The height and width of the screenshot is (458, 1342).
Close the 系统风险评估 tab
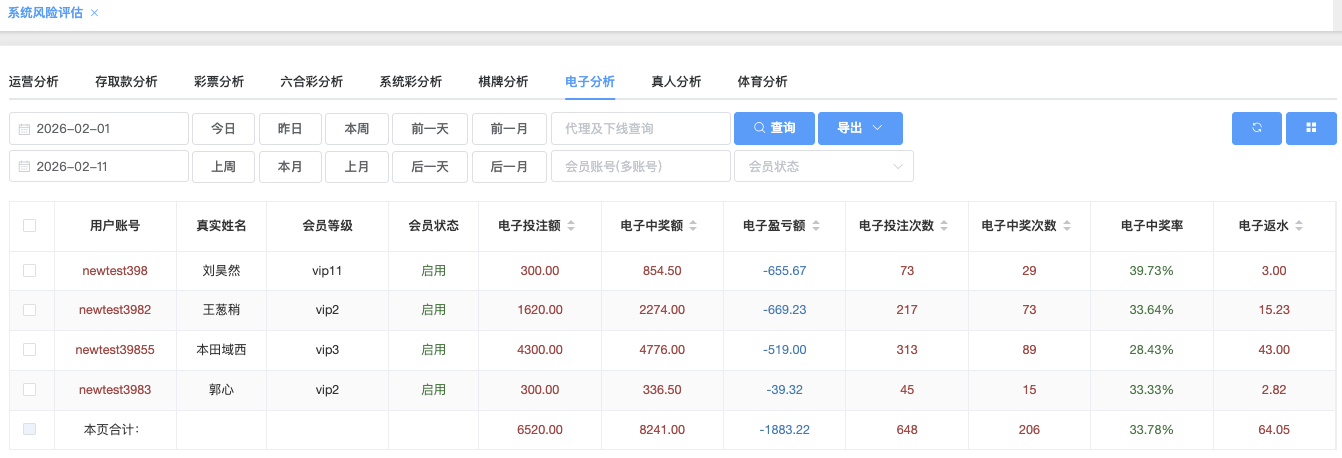(94, 13)
